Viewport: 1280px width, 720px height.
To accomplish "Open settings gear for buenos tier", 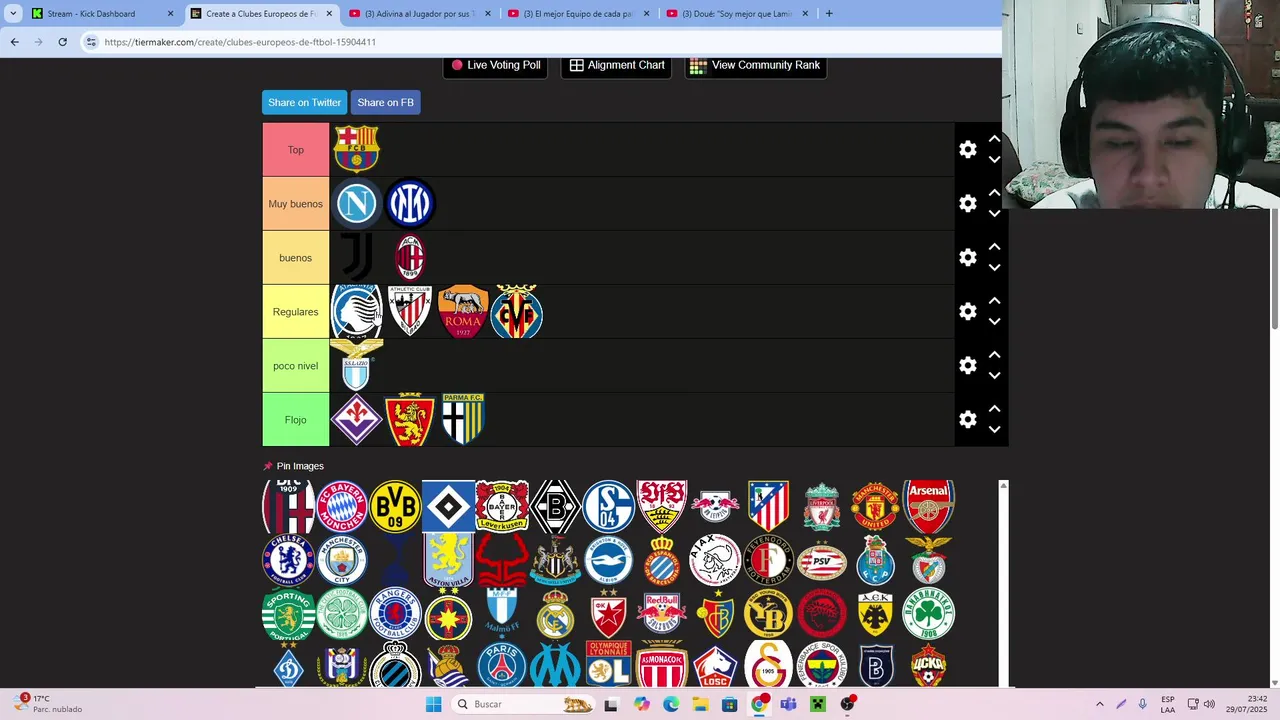I will click(x=967, y=257).
